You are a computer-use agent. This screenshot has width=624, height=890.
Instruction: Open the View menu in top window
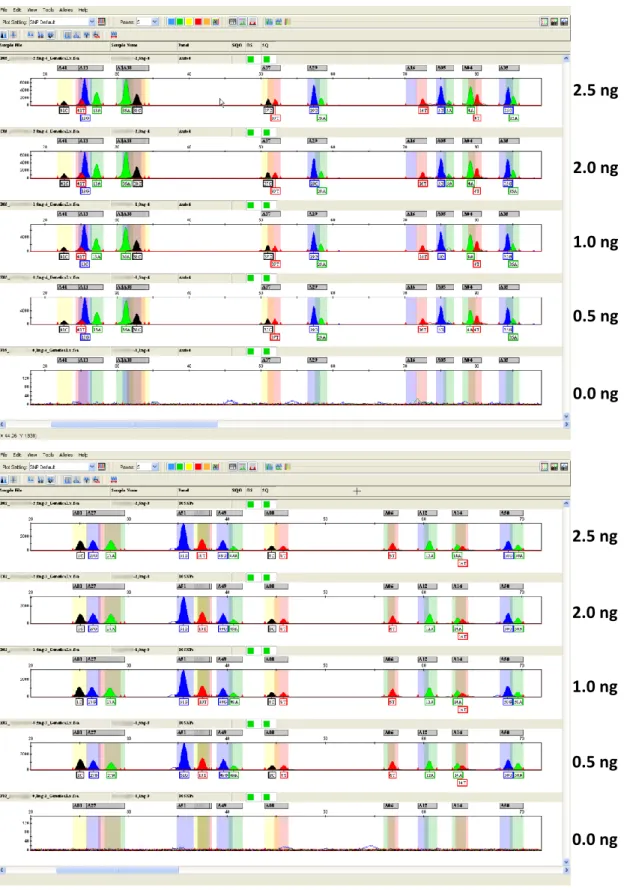pos(32,10)
